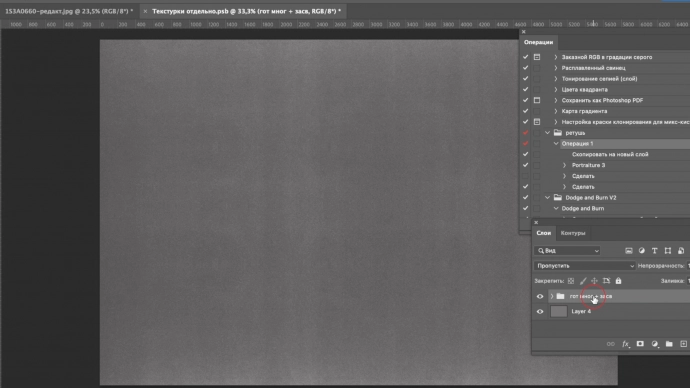Switch to the Контуры tab
Viewport: 690px width, 388px height.
(573, 233)
